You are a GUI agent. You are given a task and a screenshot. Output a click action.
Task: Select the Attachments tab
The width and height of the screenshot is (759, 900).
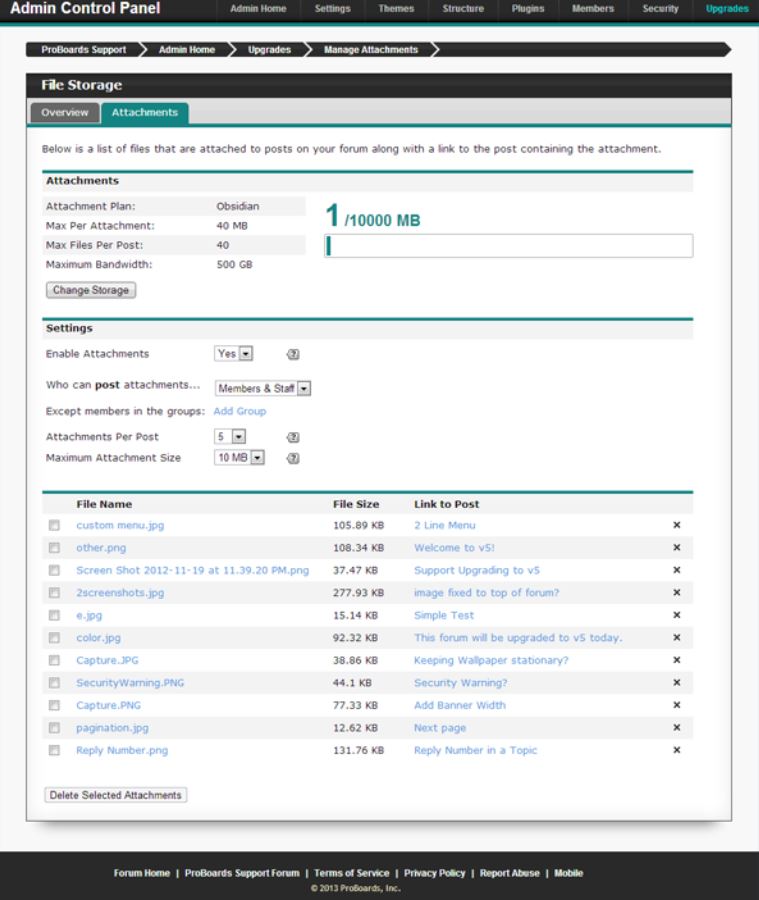coord(145,112)
